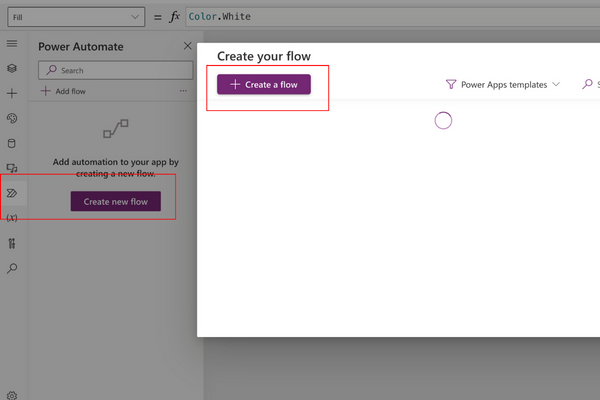Click the Create your flow heading
Image resolution: width=600 pixels, height=400 pixels.
pyautogui.click(x=264, y=56)
